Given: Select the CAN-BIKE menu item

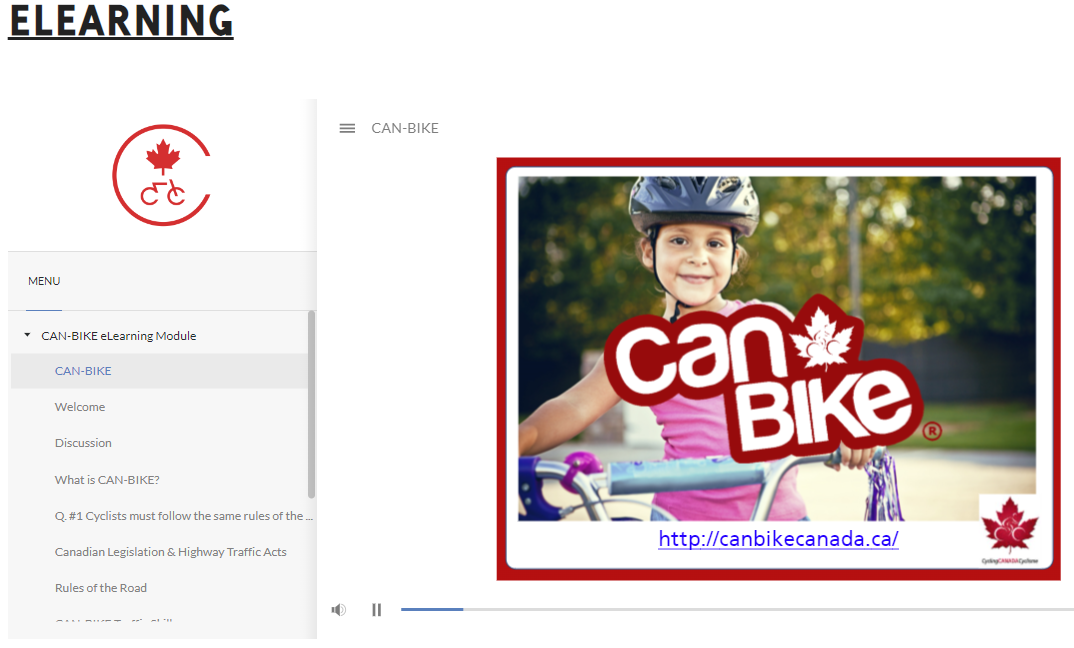Looking at the screenshot, I should pos(160,371).
